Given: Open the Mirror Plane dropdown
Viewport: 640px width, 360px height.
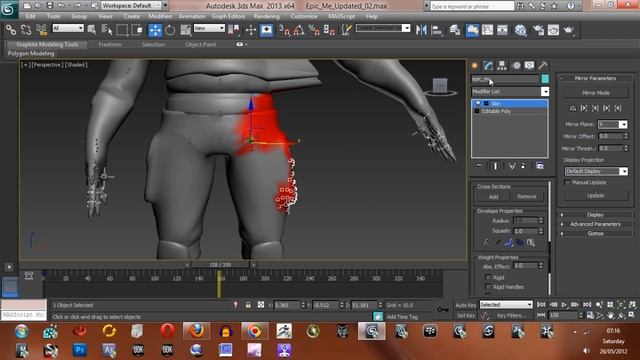Looking at the screenshot, I should (x=612, y=124).
